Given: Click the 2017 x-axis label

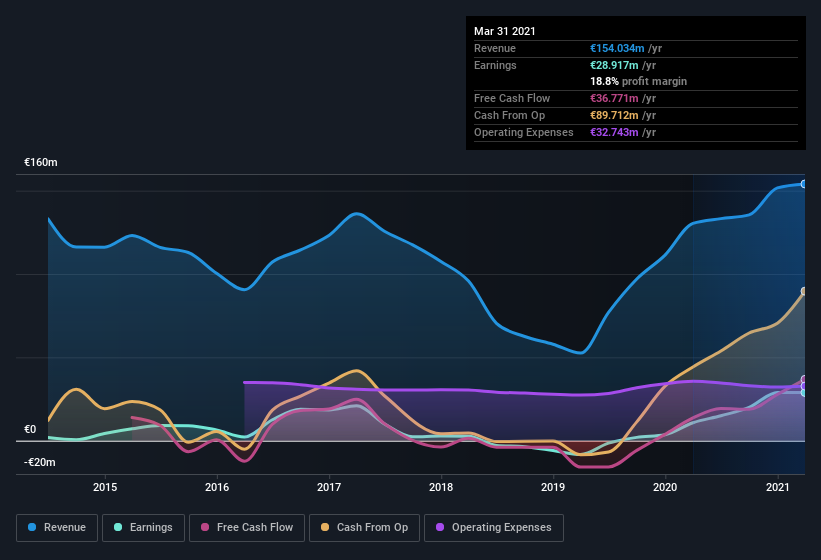Looking at the screenshot, I should click(x=329, y=487).
